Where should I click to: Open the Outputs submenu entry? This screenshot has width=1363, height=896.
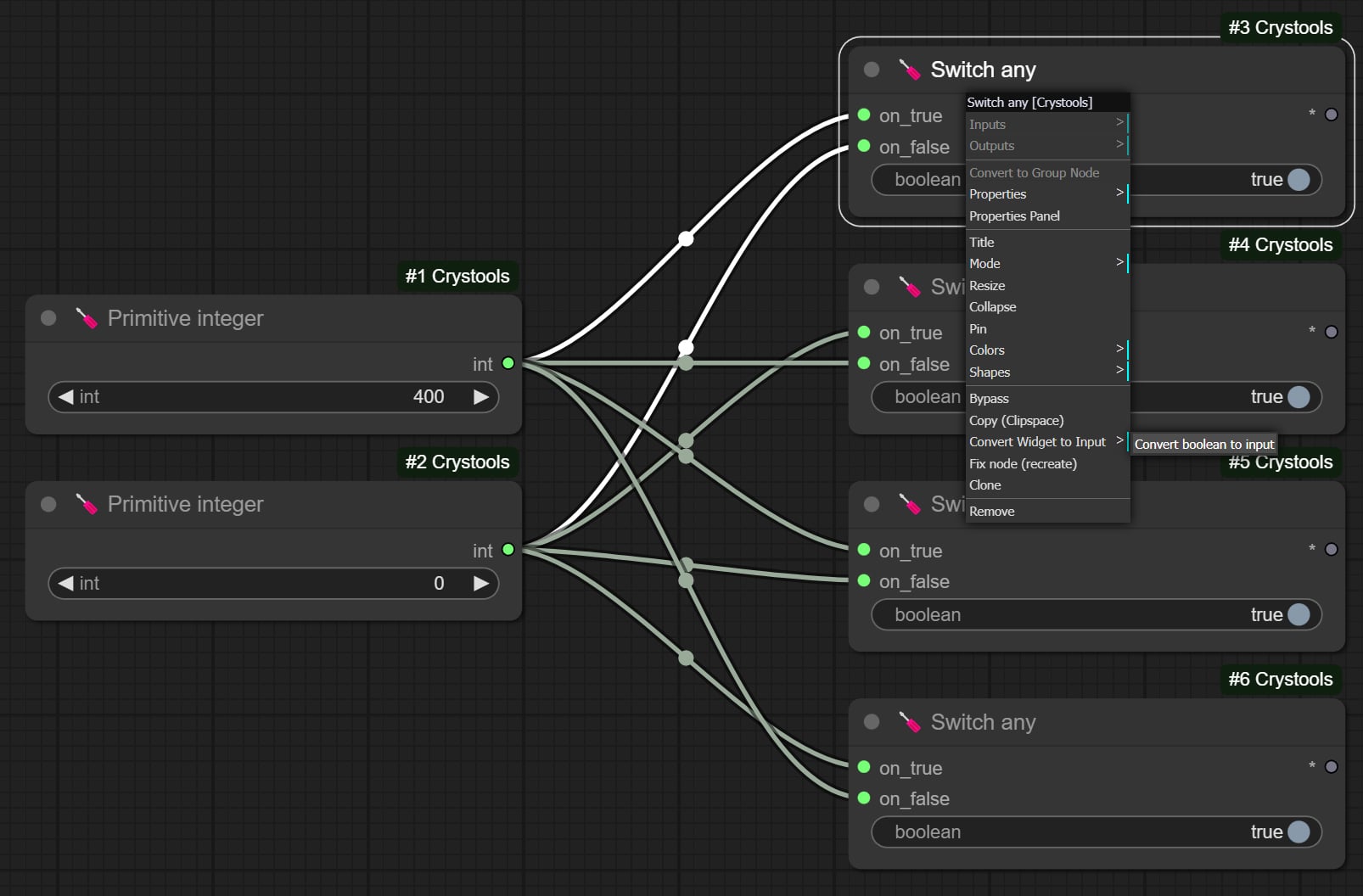[x=1047, y=146]
